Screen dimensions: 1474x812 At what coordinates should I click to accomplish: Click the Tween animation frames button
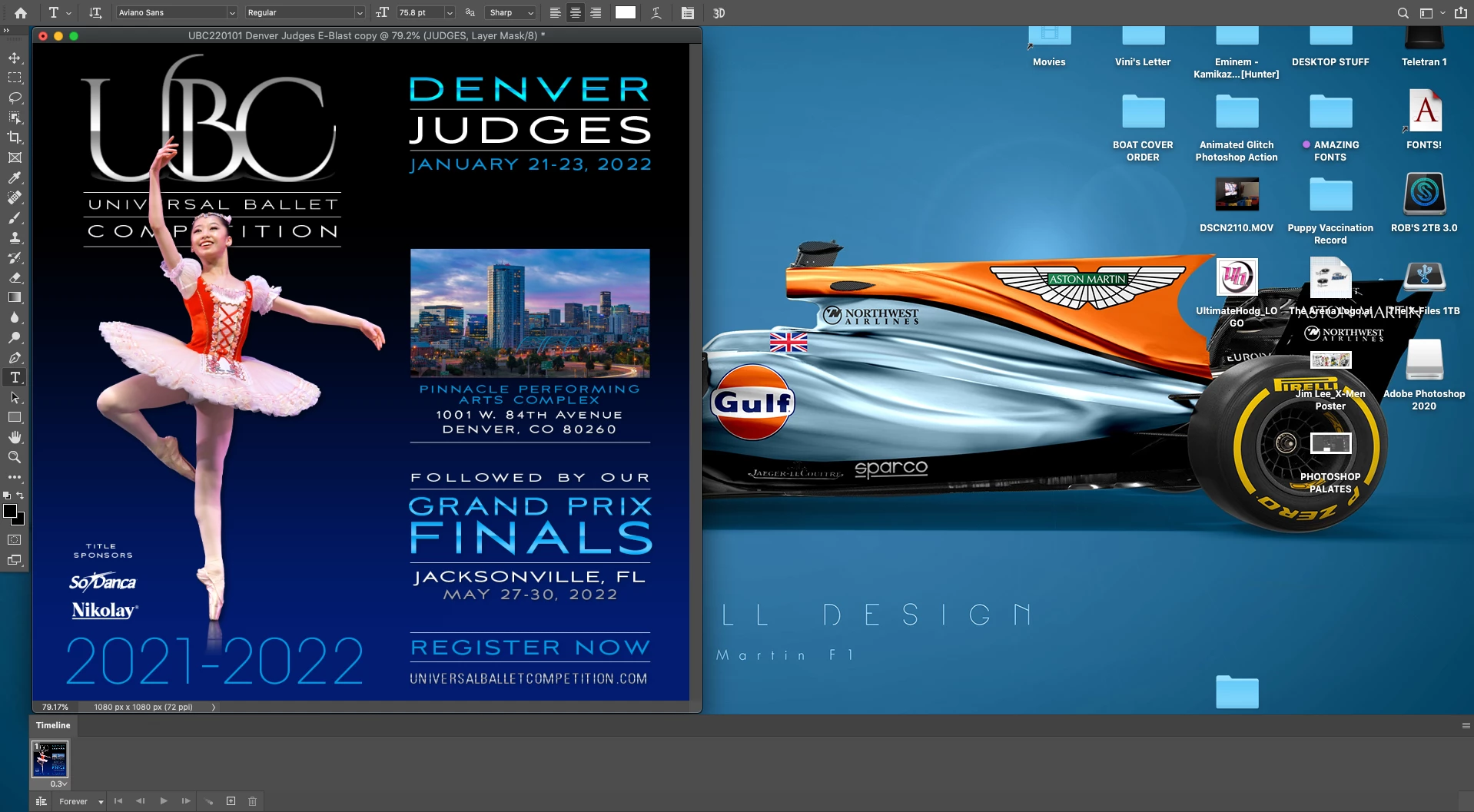pos(208,801)
